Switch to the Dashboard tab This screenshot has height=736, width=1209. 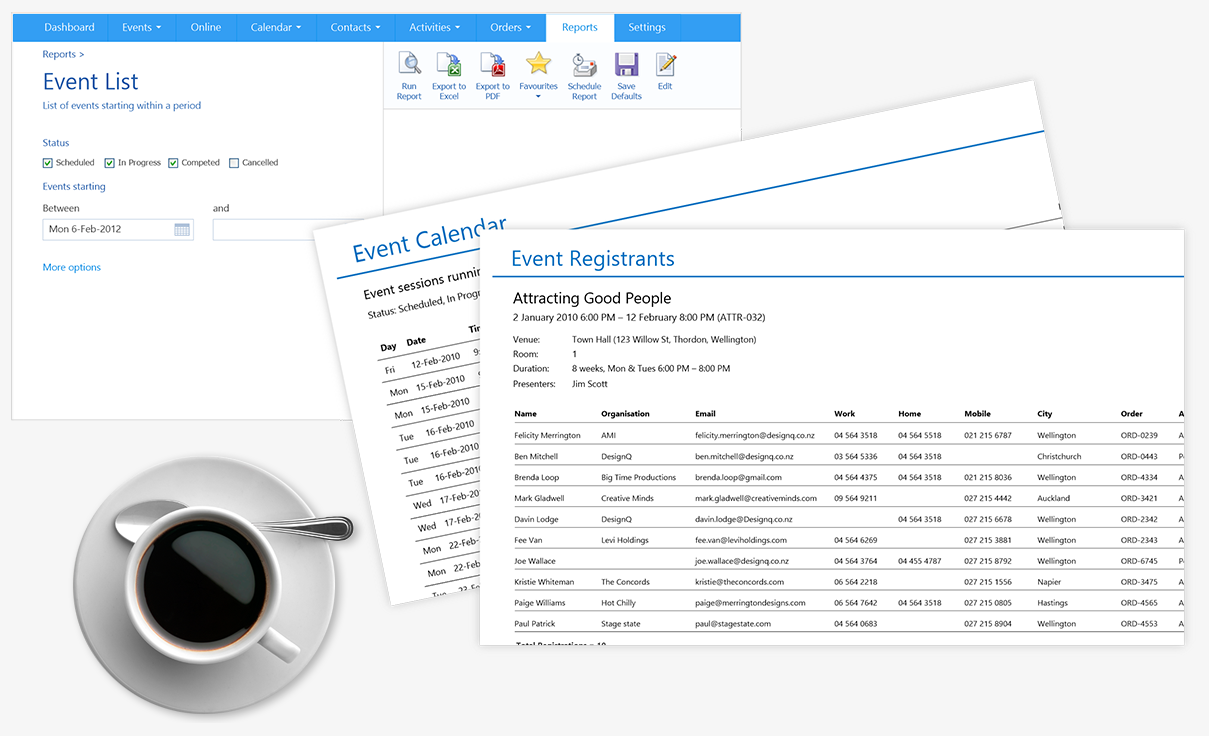click(70, 28)
